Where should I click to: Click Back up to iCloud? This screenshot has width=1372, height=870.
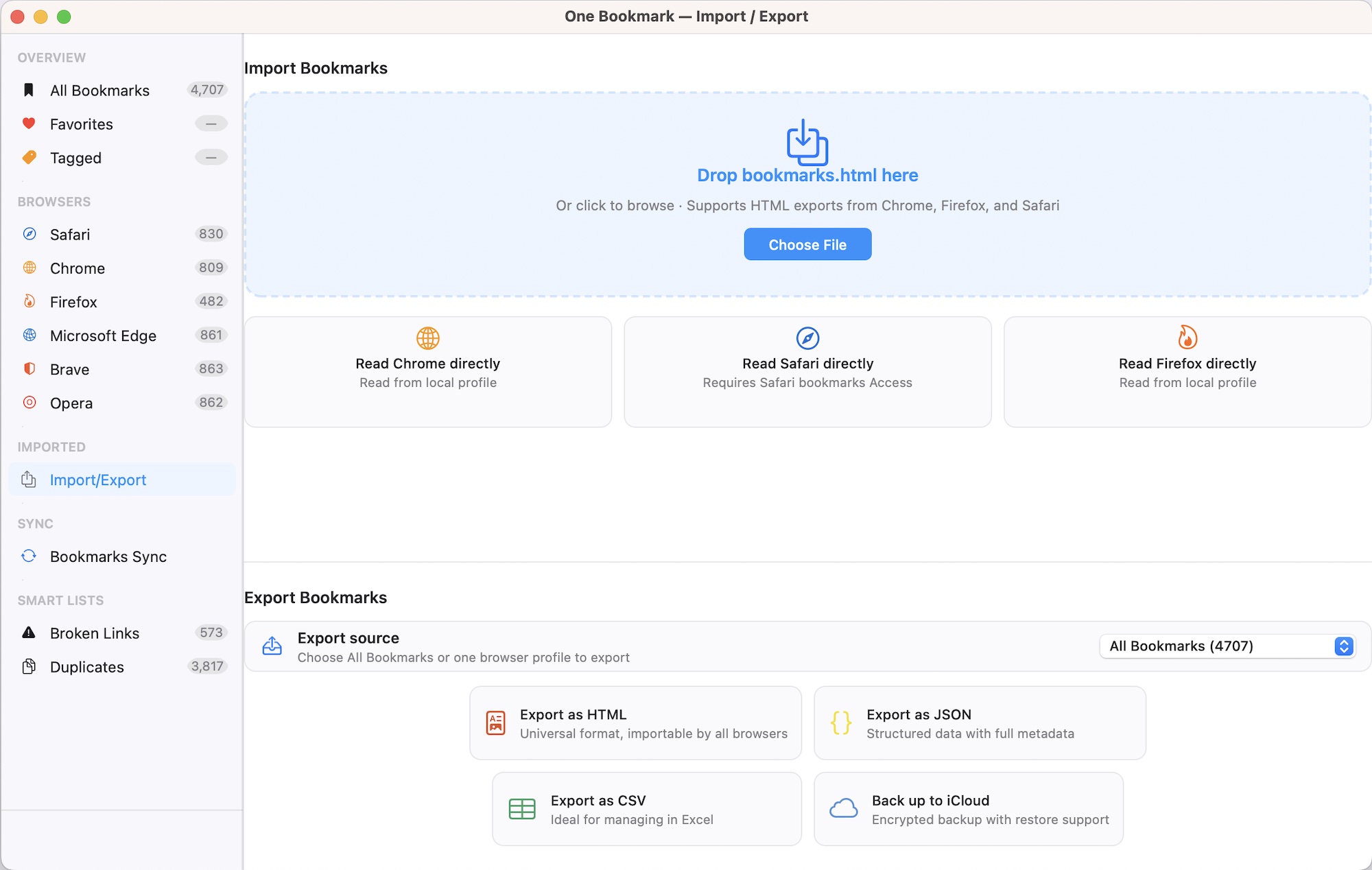(x=969, y=809)
